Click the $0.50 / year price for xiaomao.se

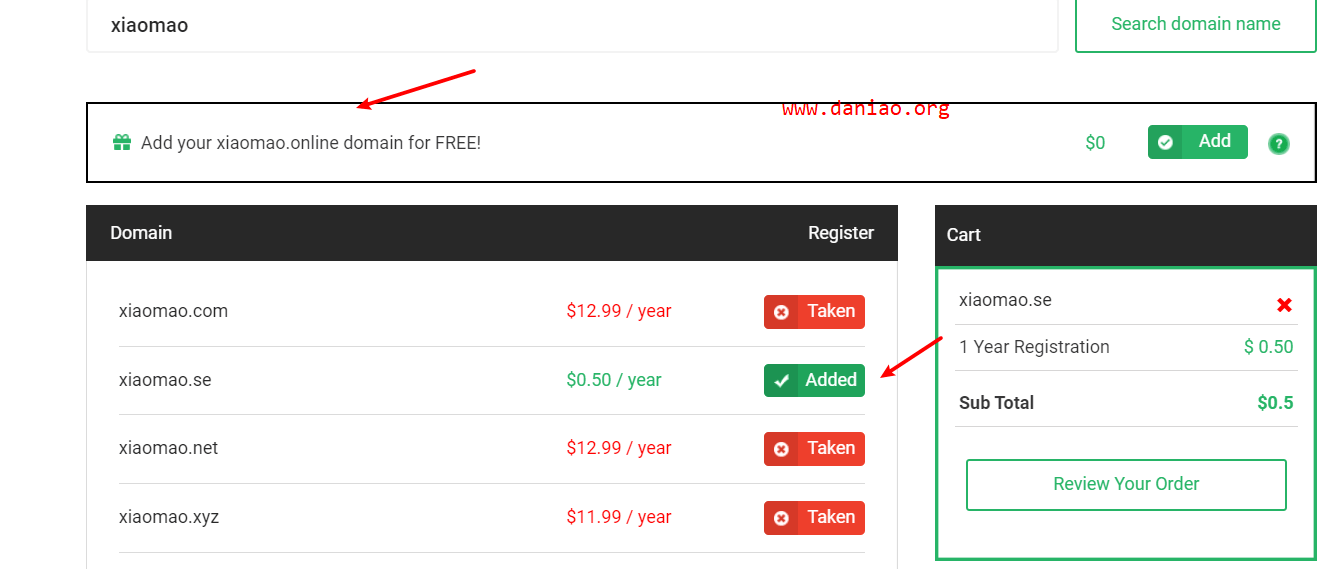(x=614, y=380)
